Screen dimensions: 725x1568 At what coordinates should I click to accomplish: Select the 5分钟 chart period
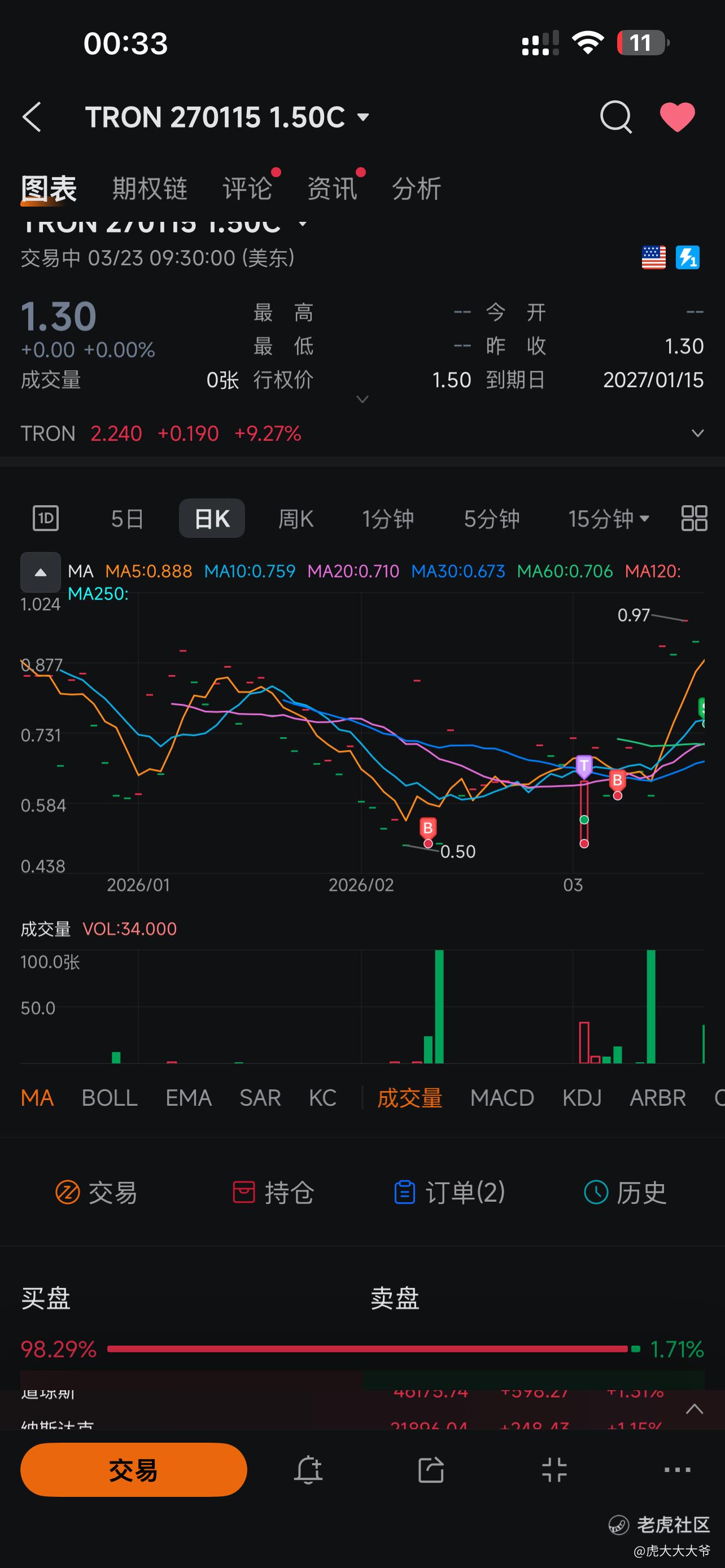(492, 519)
